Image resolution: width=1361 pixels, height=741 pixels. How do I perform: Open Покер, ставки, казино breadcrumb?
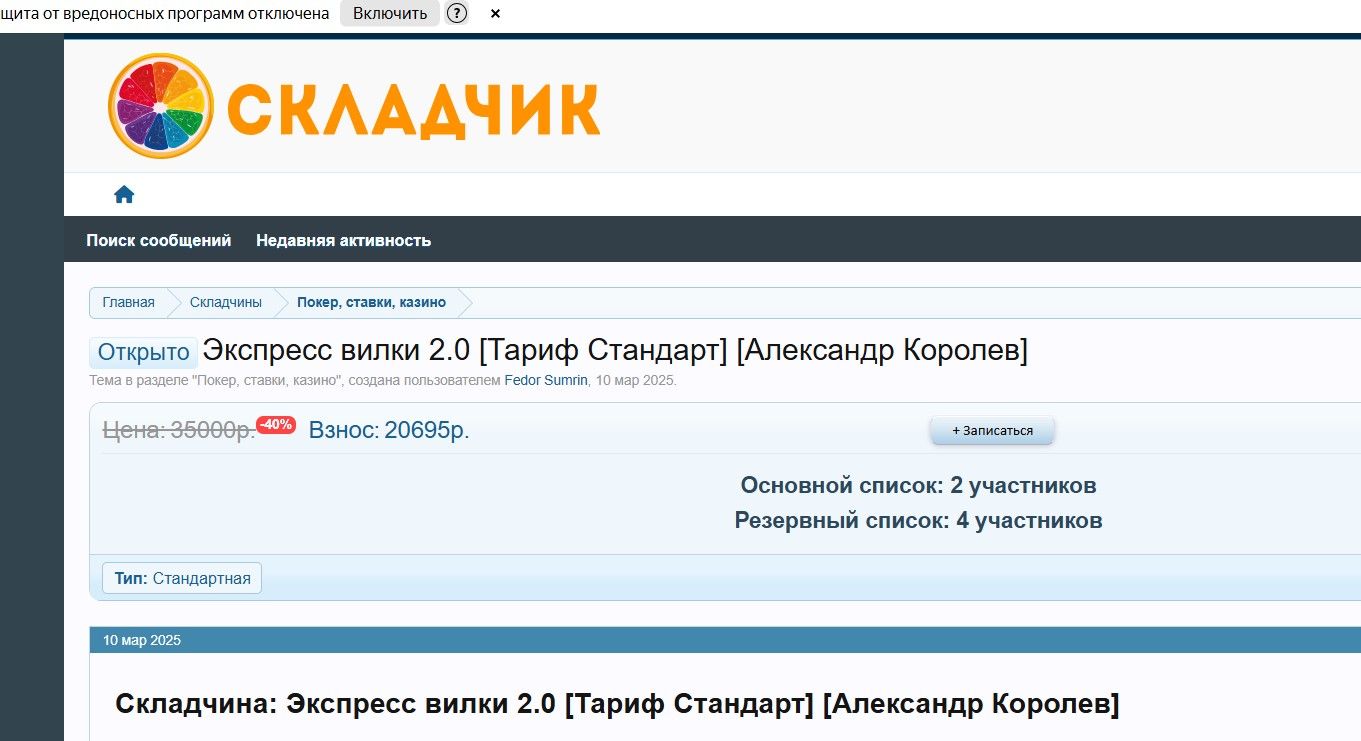click(371, 302)
